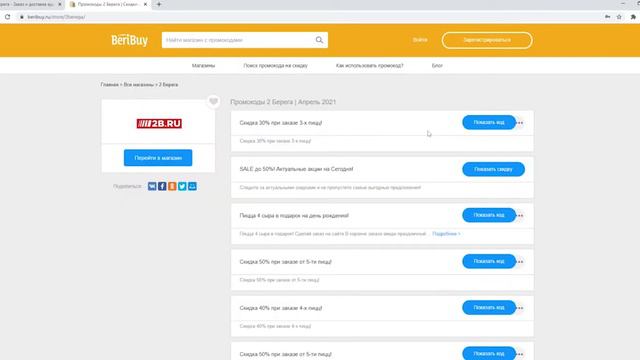Click the magnifier icon in the search box
Viewport: 640px width, 360px height.
point(319,40)
